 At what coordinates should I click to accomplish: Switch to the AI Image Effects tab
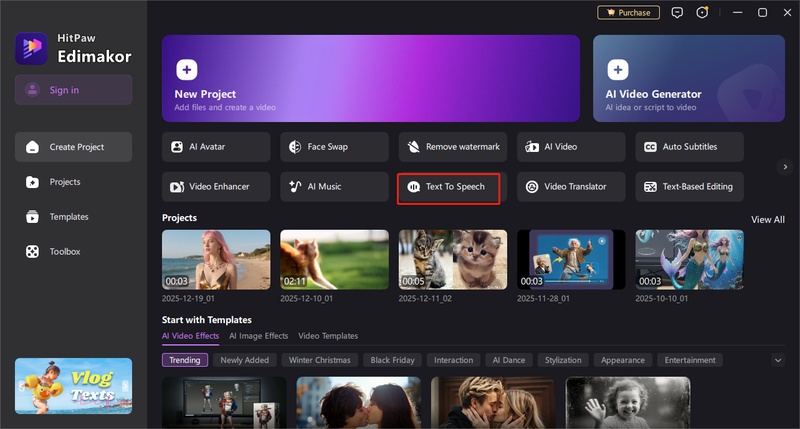(258, 336)
